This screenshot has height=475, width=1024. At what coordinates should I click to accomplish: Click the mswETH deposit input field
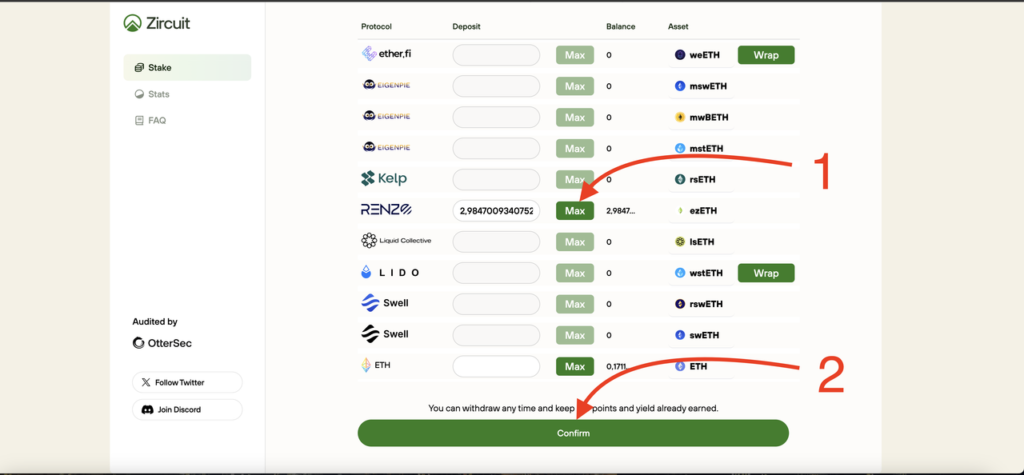(496, 86)
